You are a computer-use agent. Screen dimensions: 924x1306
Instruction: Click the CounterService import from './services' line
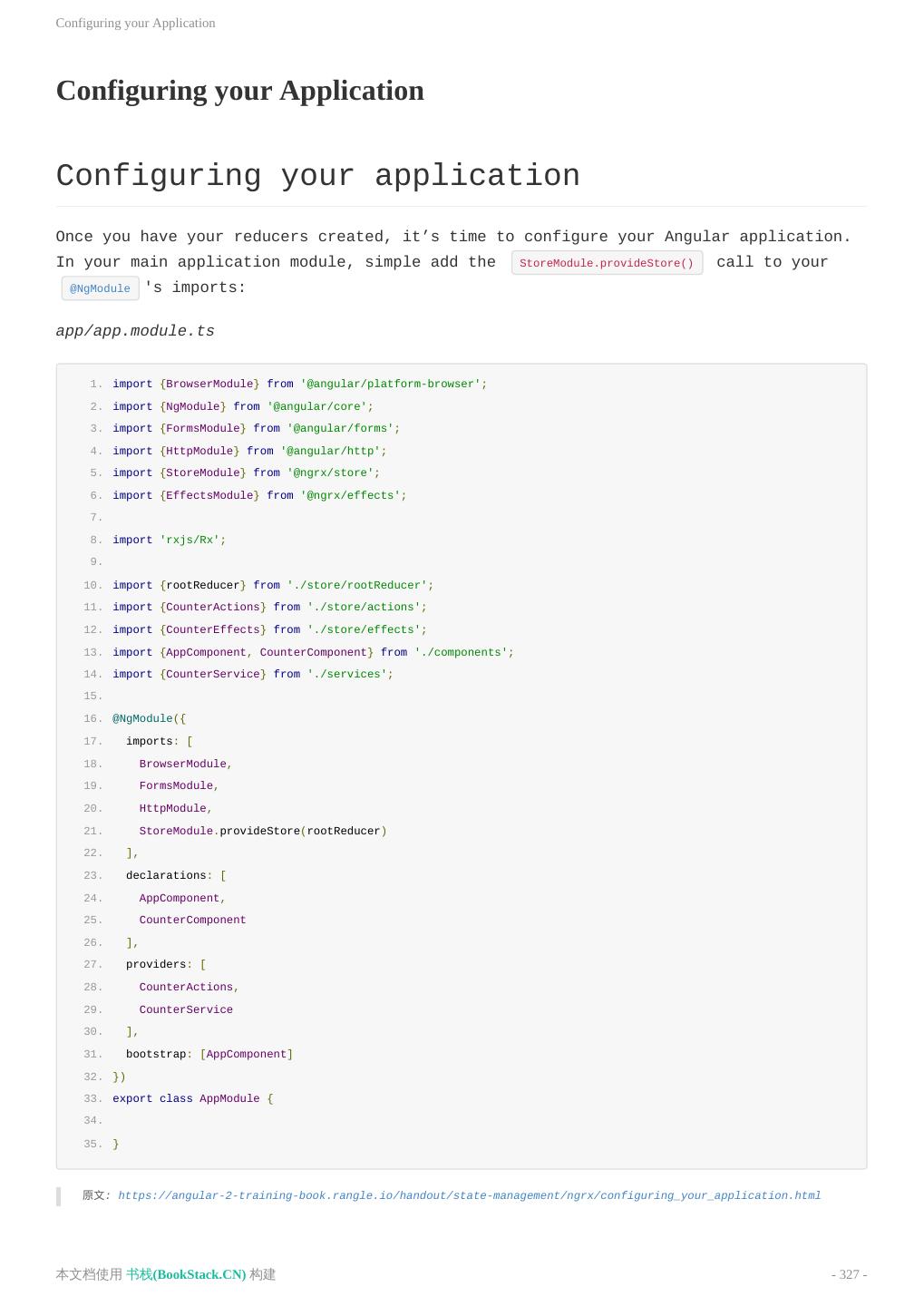253,675
